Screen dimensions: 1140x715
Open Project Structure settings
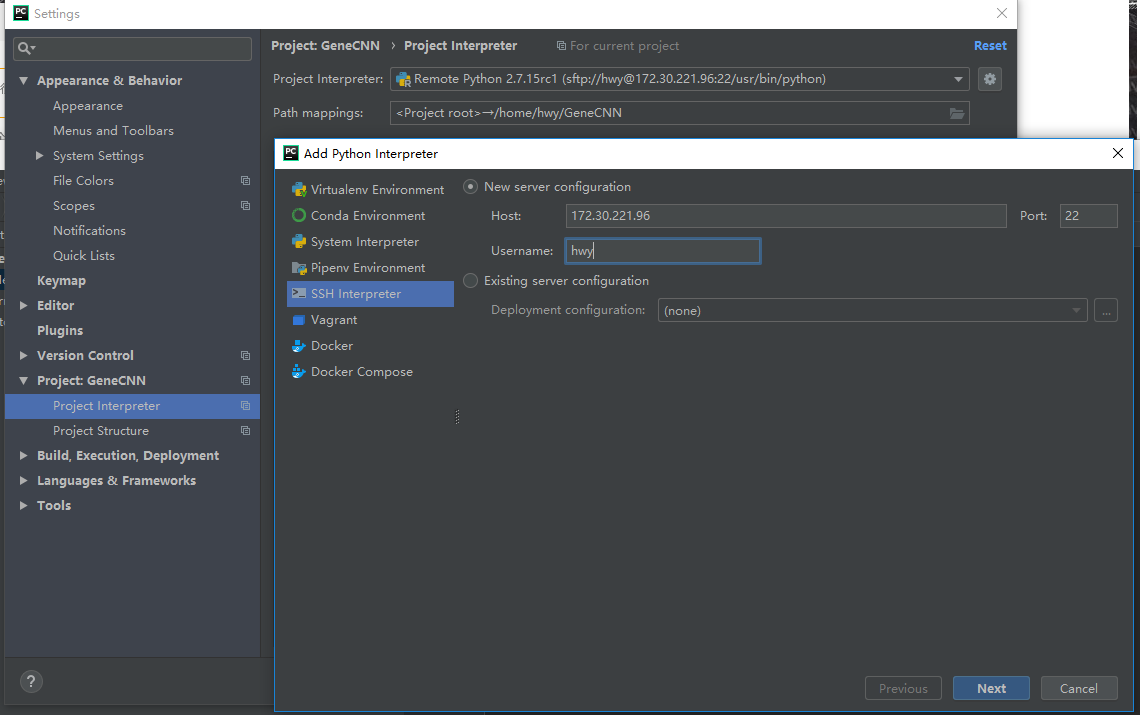[x=100, y=431]
